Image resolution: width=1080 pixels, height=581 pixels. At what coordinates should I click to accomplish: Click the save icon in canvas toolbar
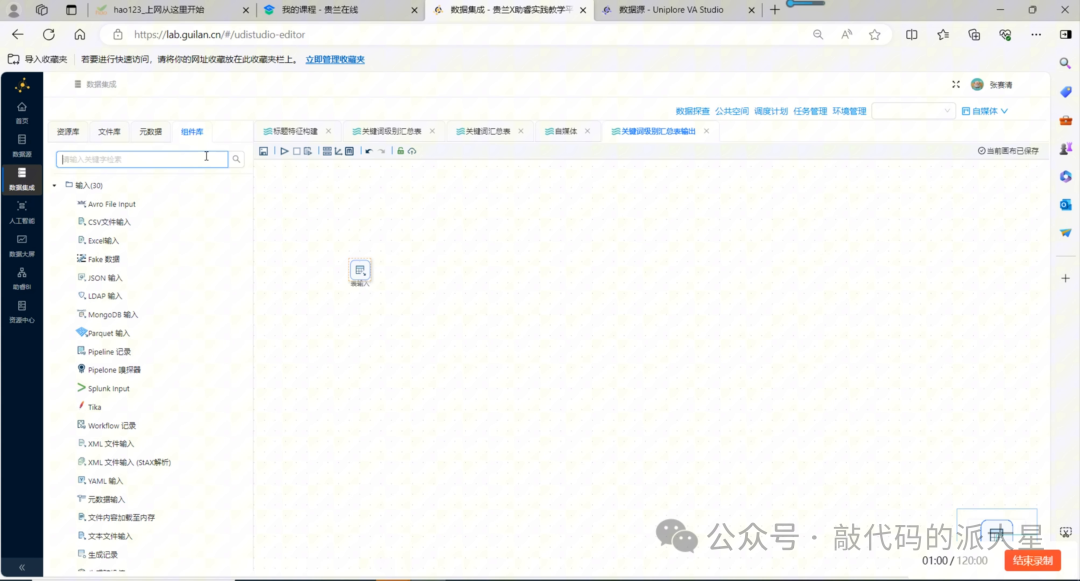(263, 151)
